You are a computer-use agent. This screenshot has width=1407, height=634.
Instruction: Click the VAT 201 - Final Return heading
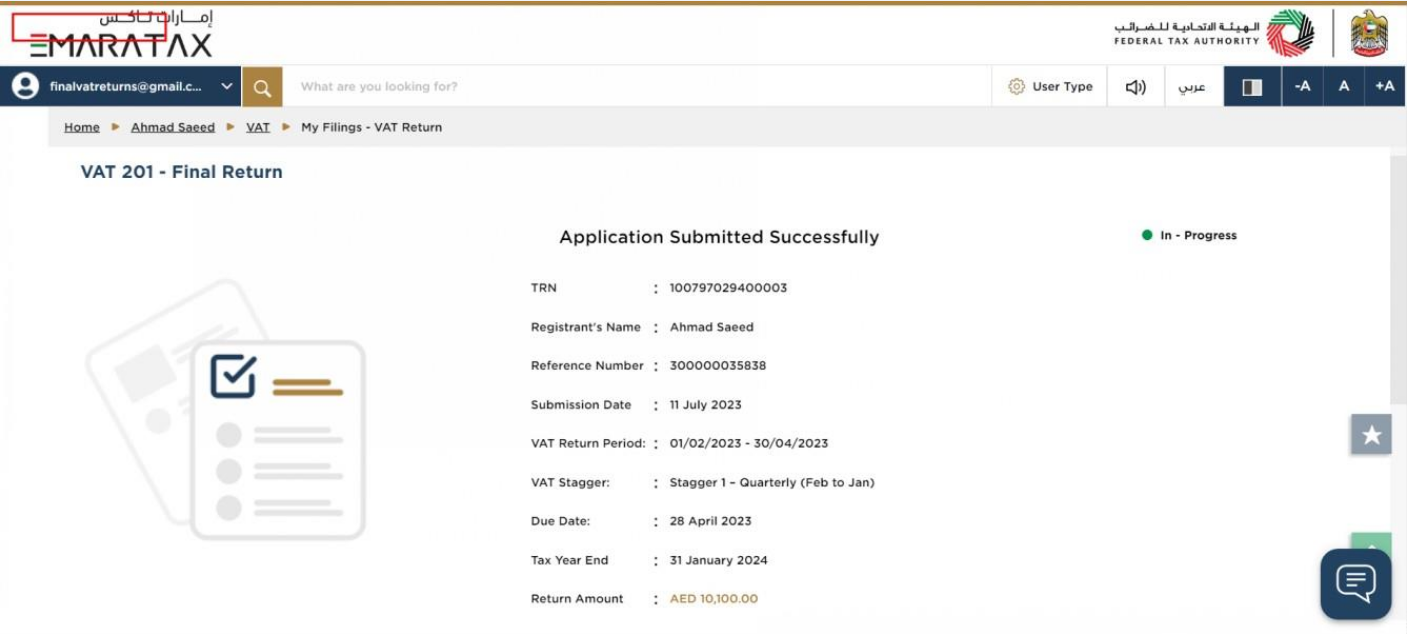[x=182, y=172]
